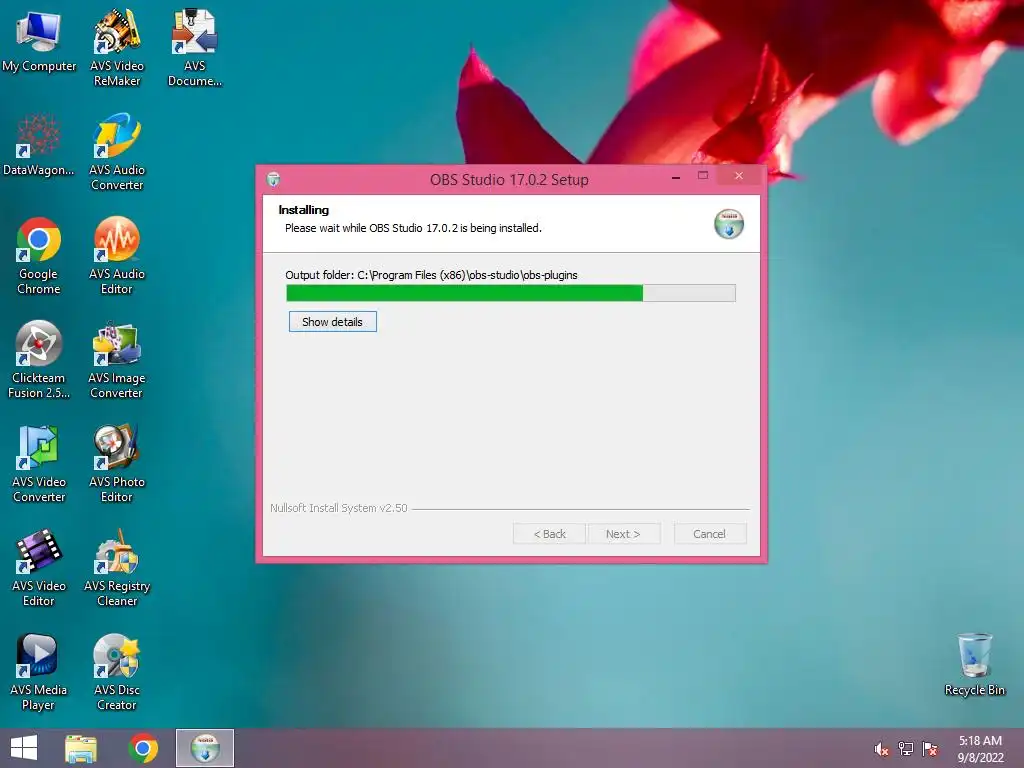
Task: Minimize the OBS Studio Setup window
Action: coord(676,176)
